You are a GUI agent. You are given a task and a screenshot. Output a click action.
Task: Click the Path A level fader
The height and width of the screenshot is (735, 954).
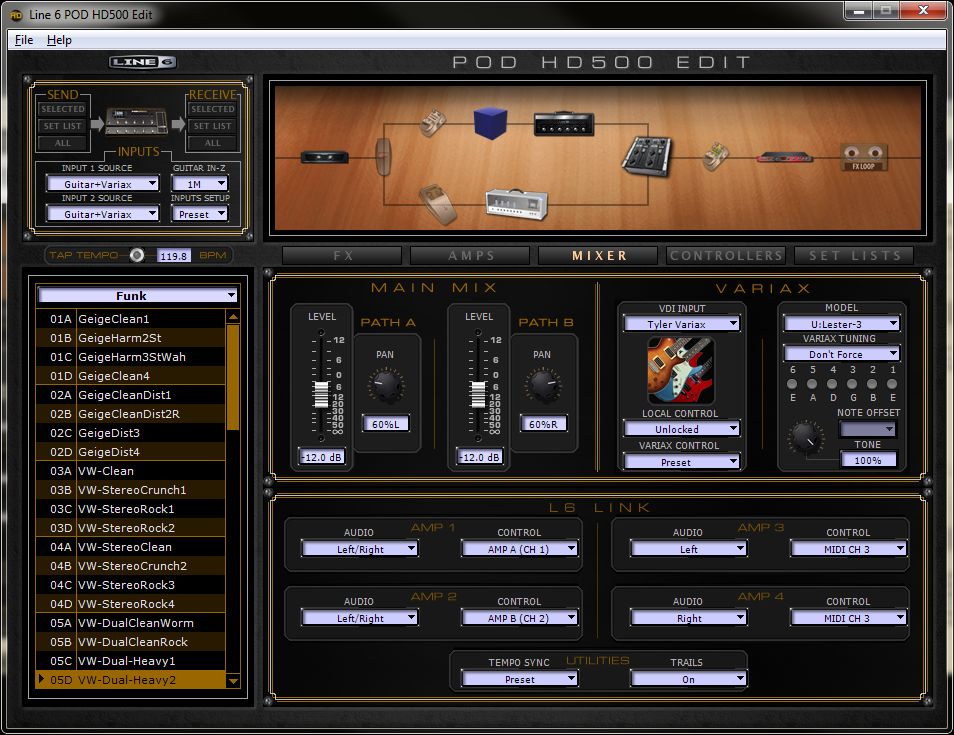[x=321, y=395]
